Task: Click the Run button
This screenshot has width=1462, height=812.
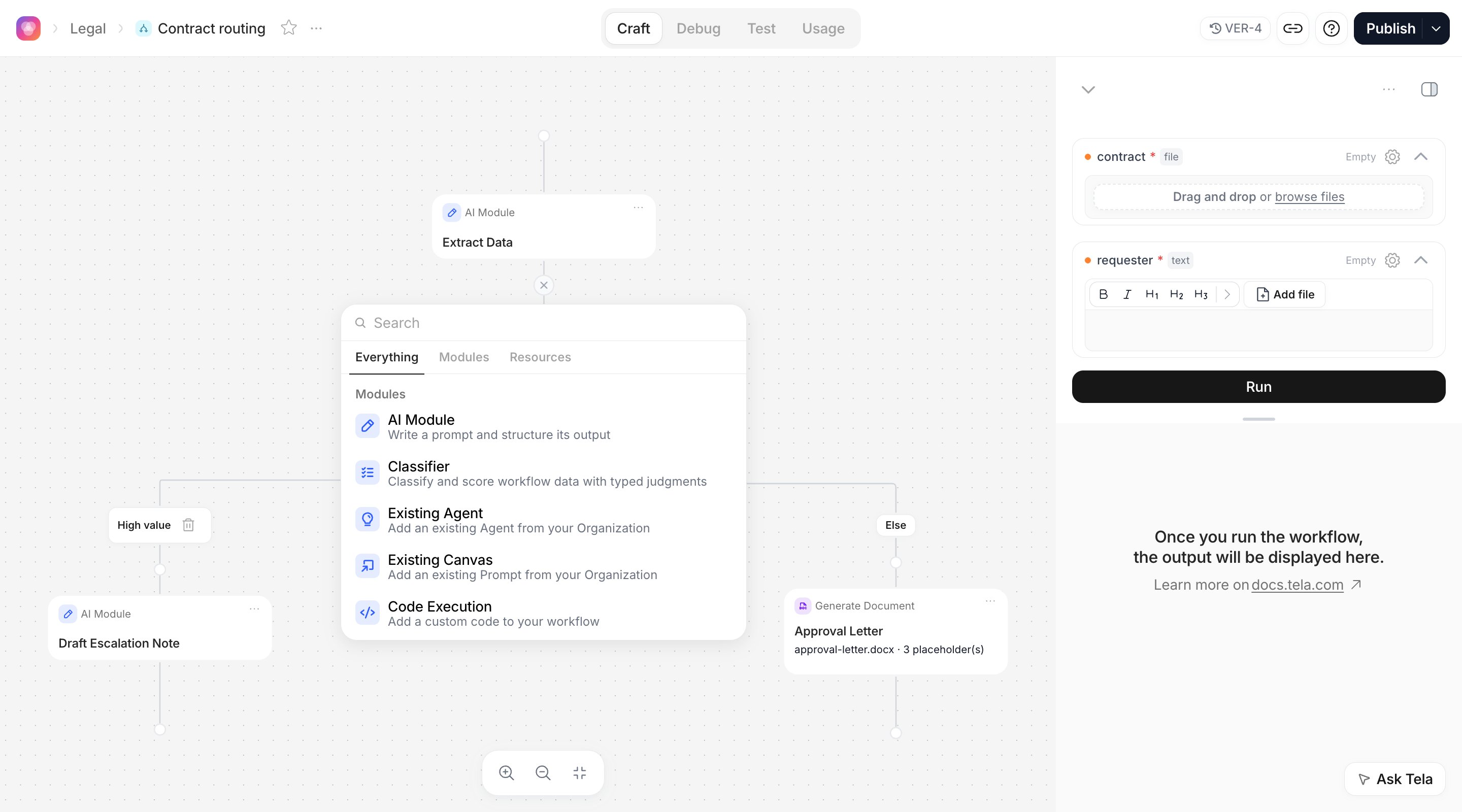Action: coord(1258,386)
